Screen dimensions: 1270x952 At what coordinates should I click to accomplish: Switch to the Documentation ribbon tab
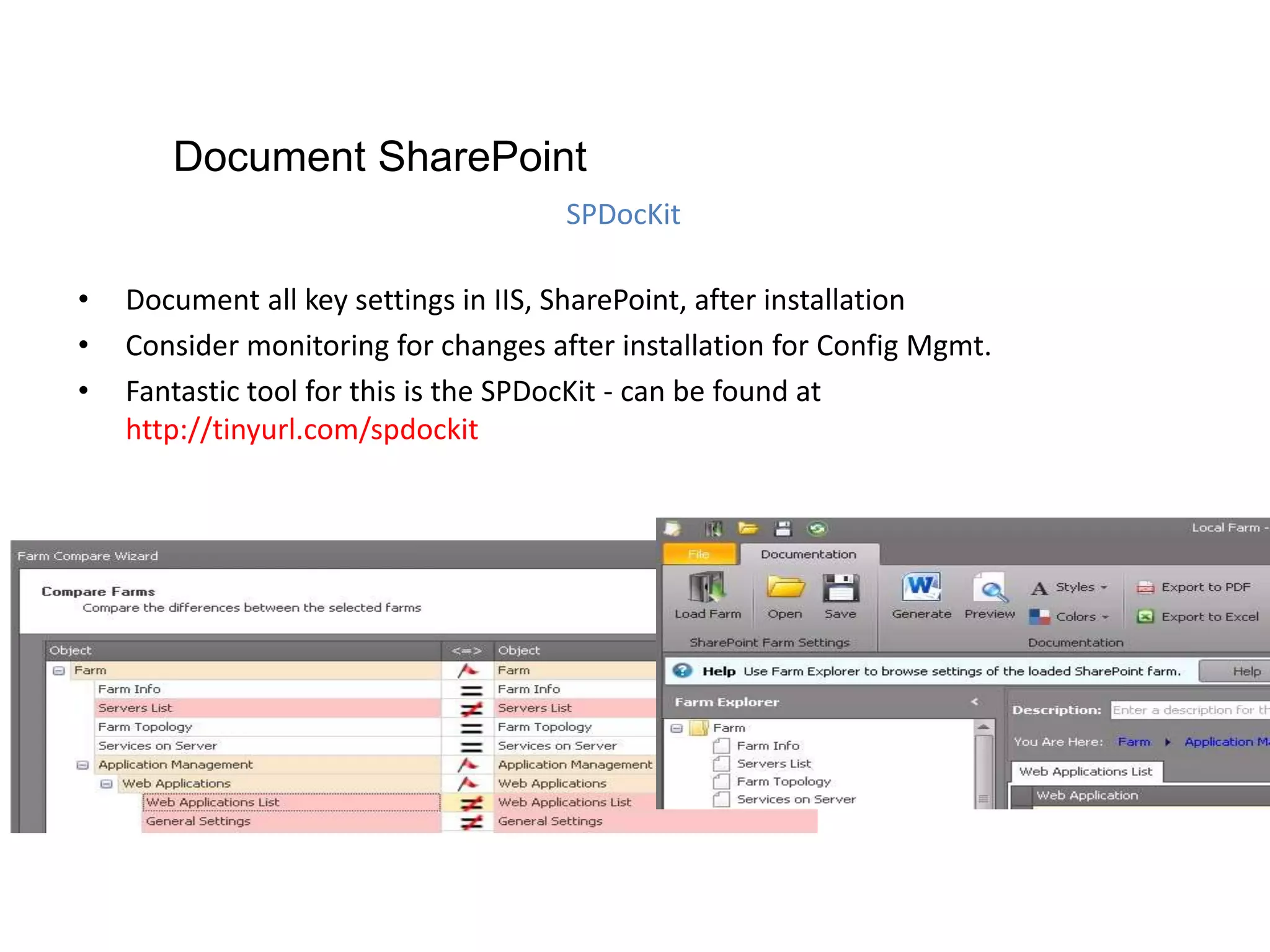(809, 554)
